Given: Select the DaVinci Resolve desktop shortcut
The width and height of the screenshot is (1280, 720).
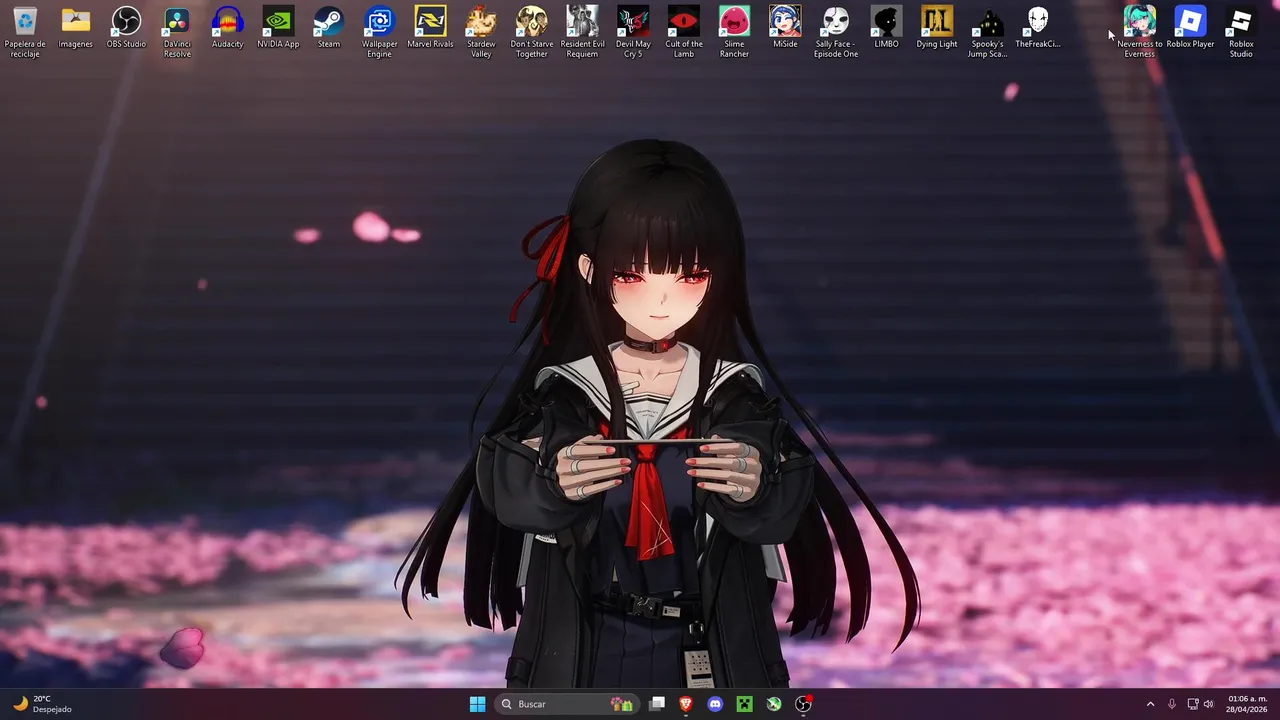Looking at the screenshot, I should pyautogui.click(x=177, y=31).
